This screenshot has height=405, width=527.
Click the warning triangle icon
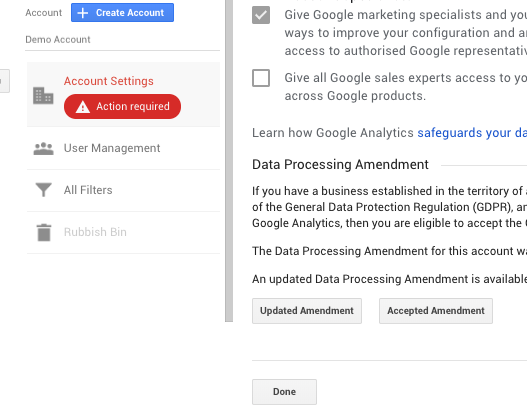point(83,107)
